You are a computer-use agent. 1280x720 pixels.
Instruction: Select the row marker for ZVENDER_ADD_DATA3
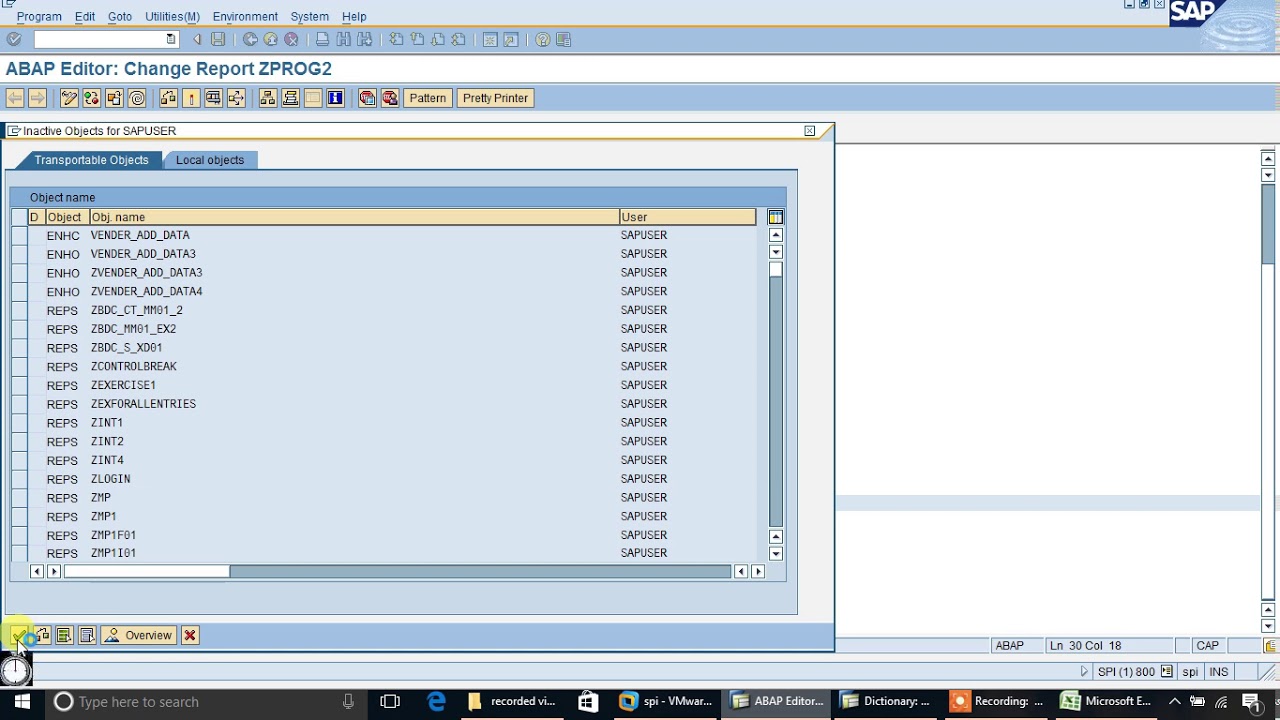[19, 273]
